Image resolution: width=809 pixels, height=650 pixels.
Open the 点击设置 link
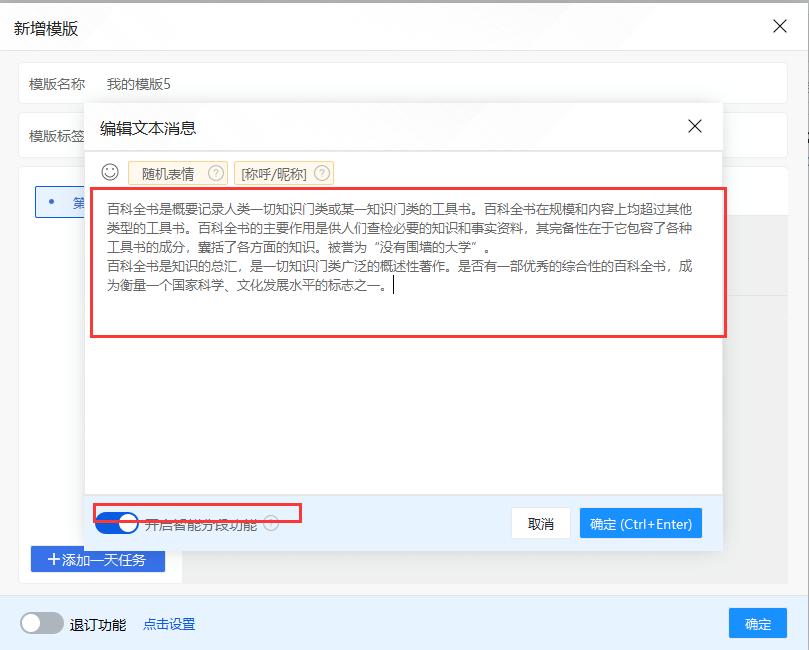point(169,624)
